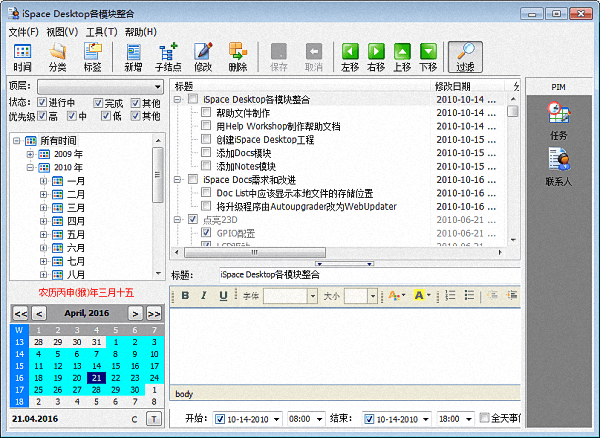
Task: Open the 任务 (tasks) PIM module
Action: 559,121
